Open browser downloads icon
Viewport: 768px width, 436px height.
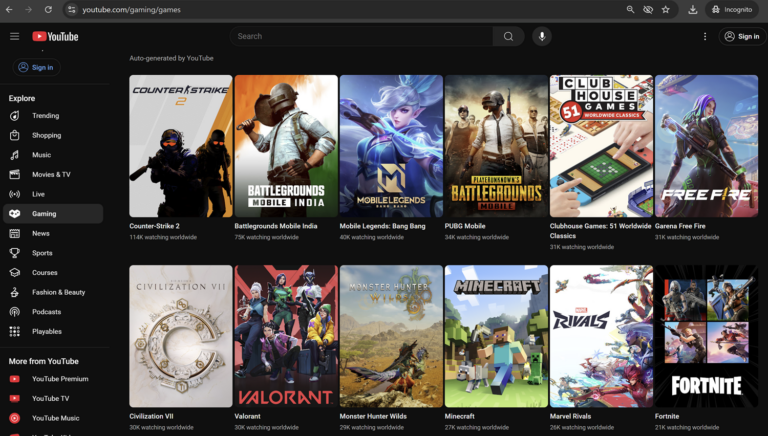(693, 9)
